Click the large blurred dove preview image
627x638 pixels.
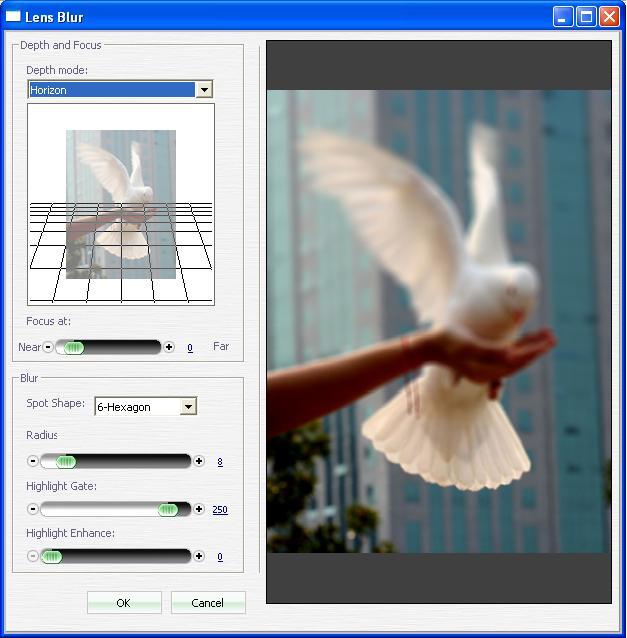tap(439, 321)
